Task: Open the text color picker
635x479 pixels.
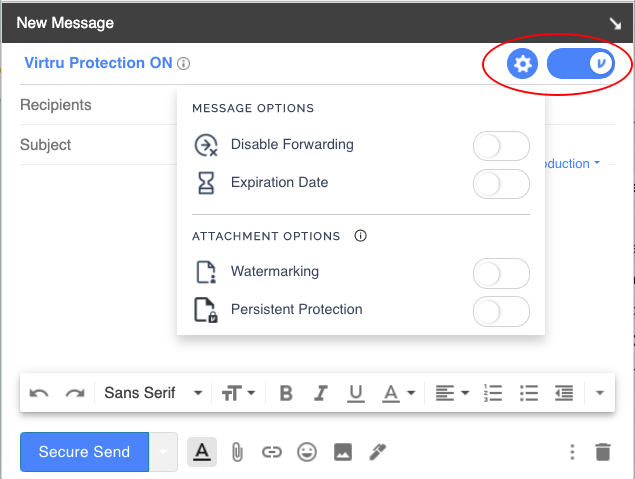Action: coord(398,393)
